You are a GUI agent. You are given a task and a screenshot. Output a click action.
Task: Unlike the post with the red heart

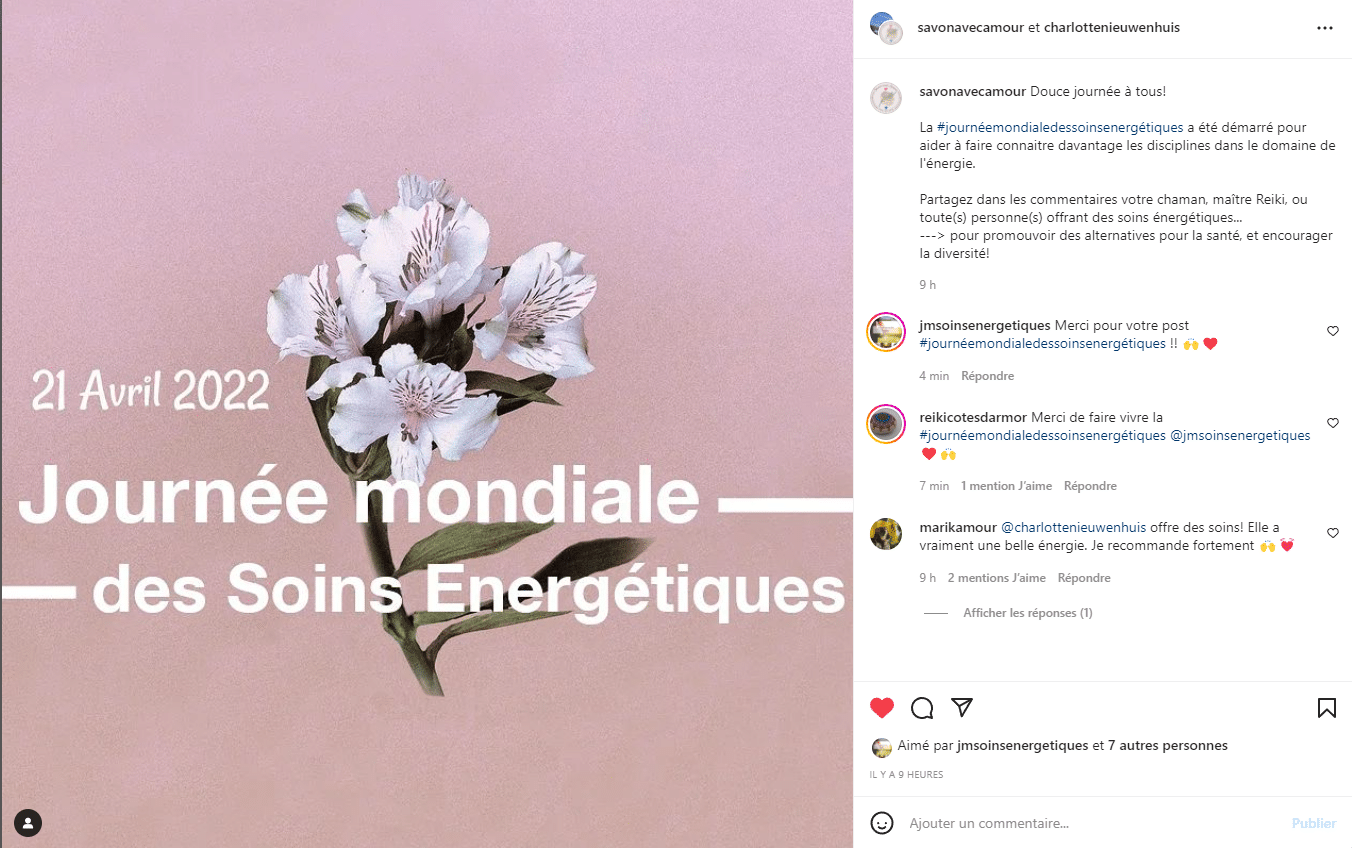point(882,708)
